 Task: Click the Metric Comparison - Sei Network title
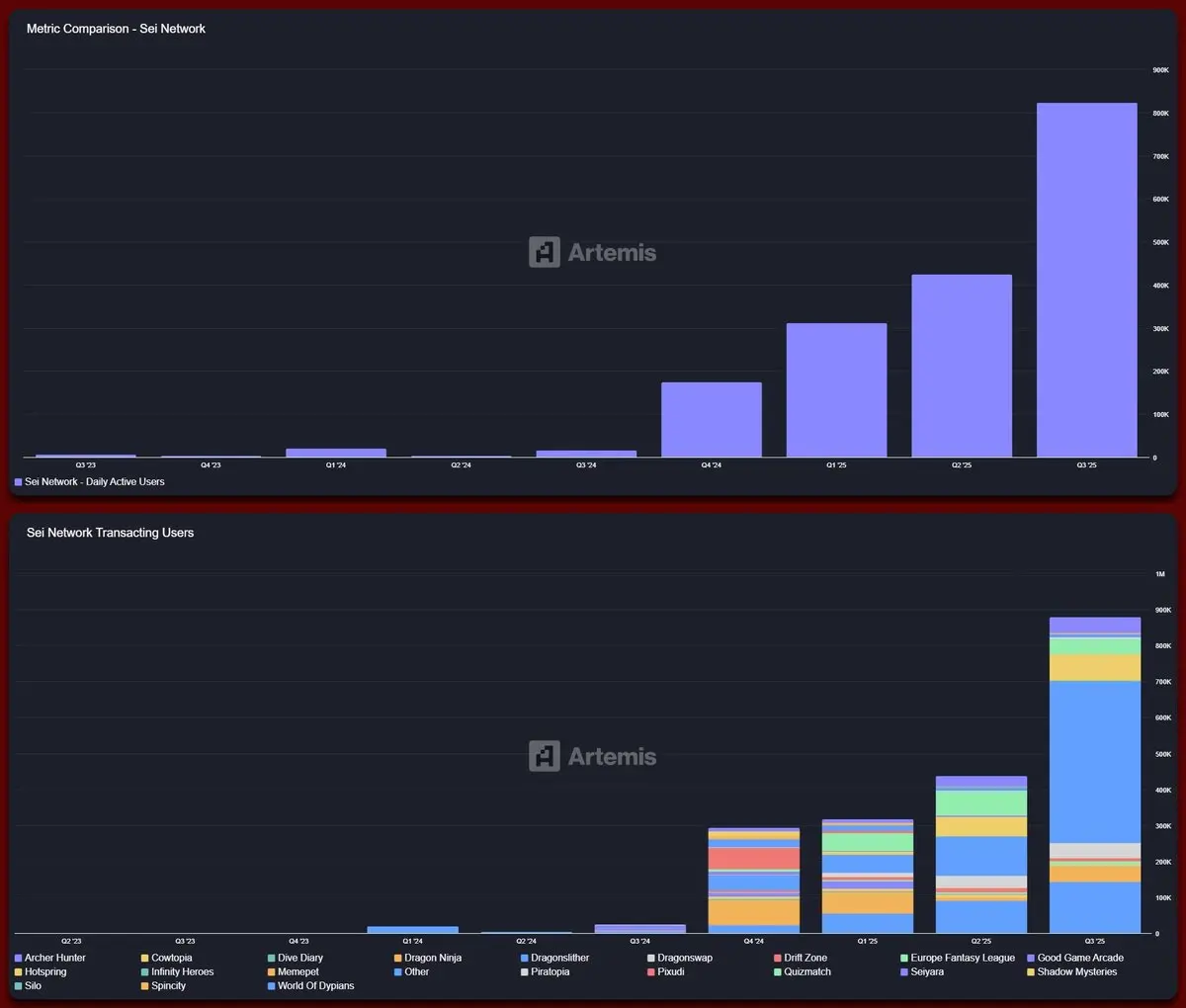coord(116,29)
